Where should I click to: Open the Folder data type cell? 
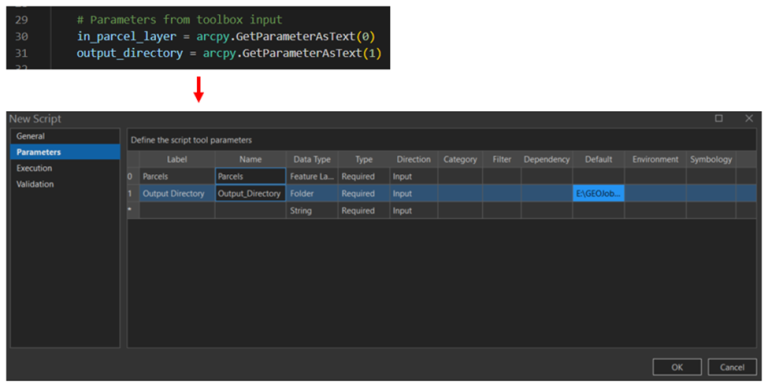click(x=312, y=194)
